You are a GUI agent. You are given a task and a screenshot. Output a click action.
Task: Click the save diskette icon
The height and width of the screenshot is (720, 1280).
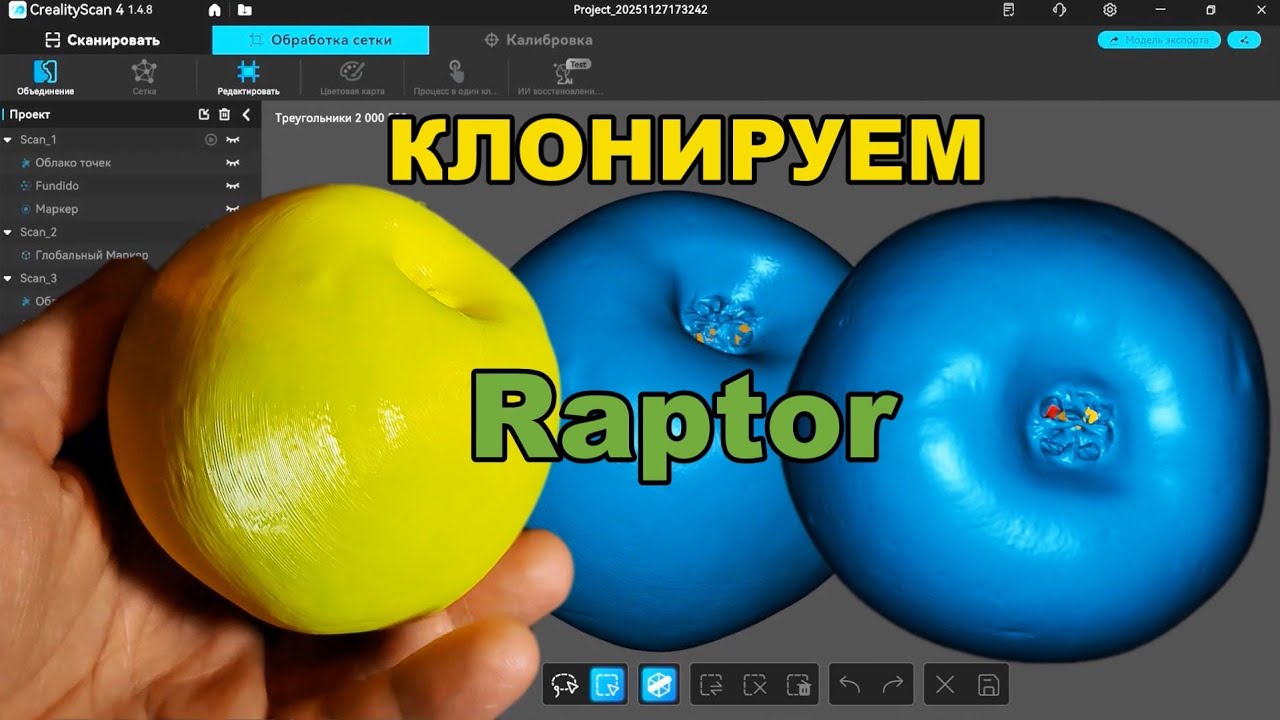tap(988, 685)
